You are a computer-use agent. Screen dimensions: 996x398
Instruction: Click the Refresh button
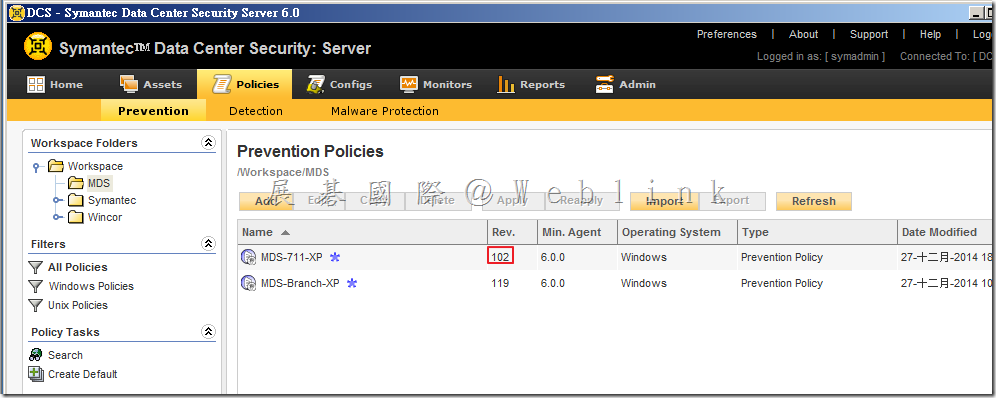pyautogui.click(x=814, y=201)
